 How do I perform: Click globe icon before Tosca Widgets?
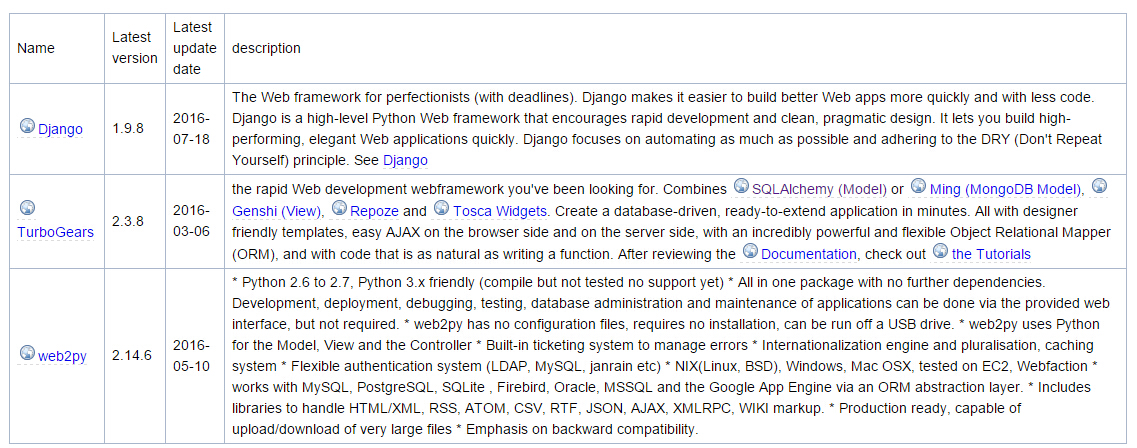coord(442,209)
